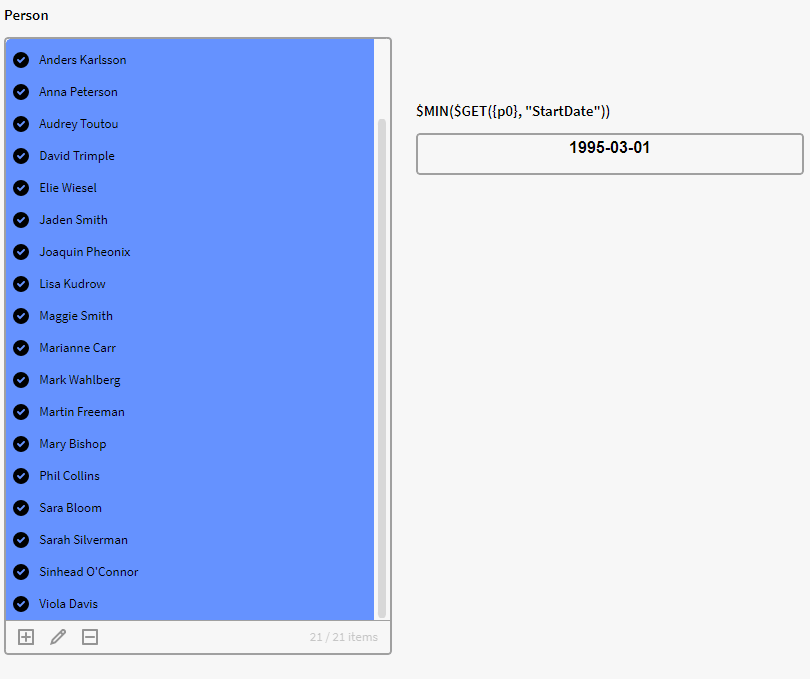The height and width of the screenshot is (679, 810).
Task: Uncheck the Viola Davis check icon
Action: tap(21, 604)
